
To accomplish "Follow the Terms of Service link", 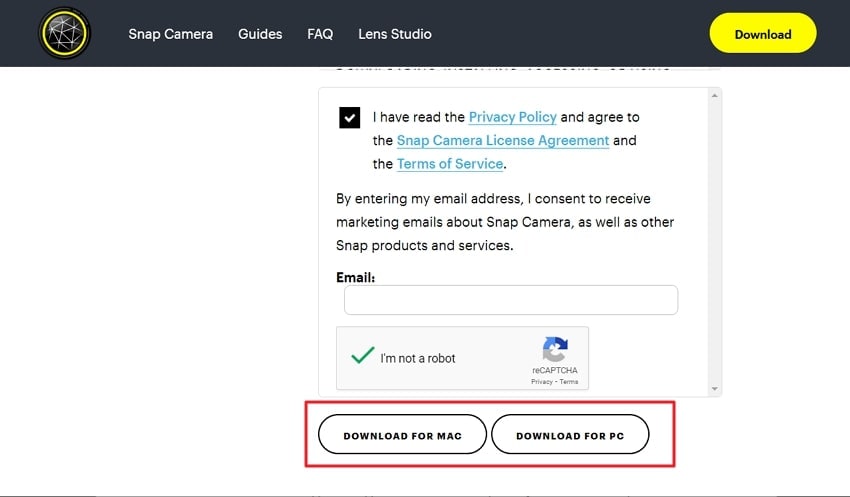I will point(450,164).
